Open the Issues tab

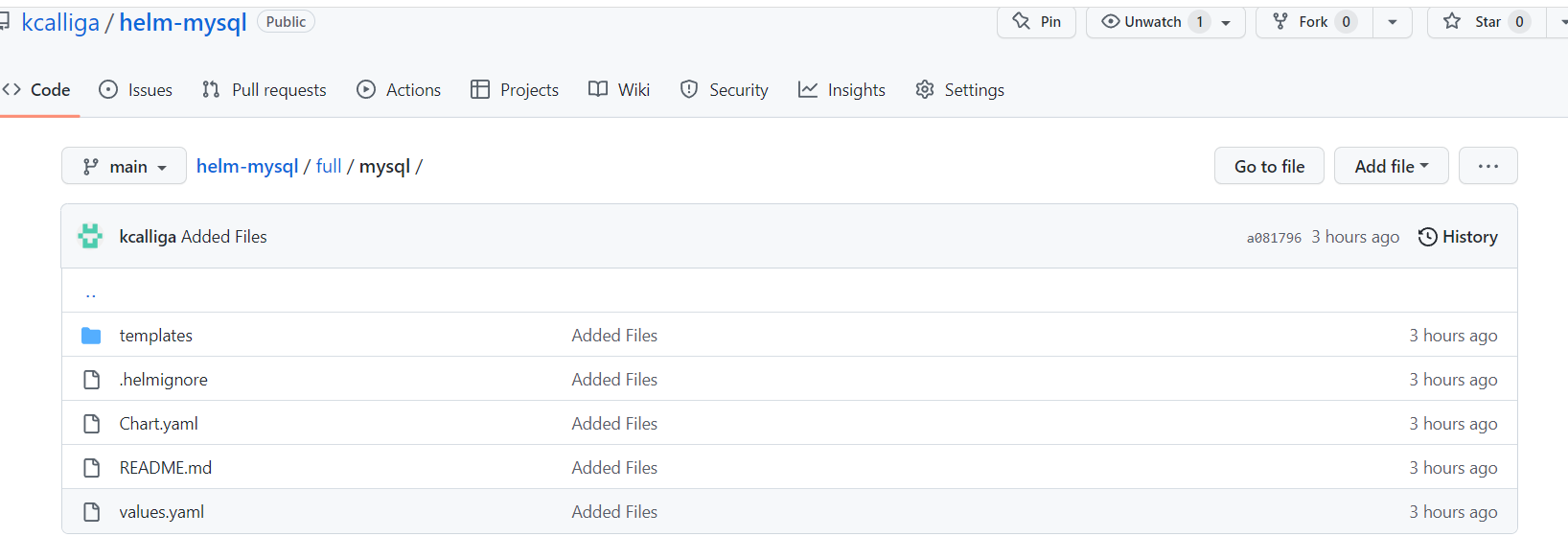point(136,89)
